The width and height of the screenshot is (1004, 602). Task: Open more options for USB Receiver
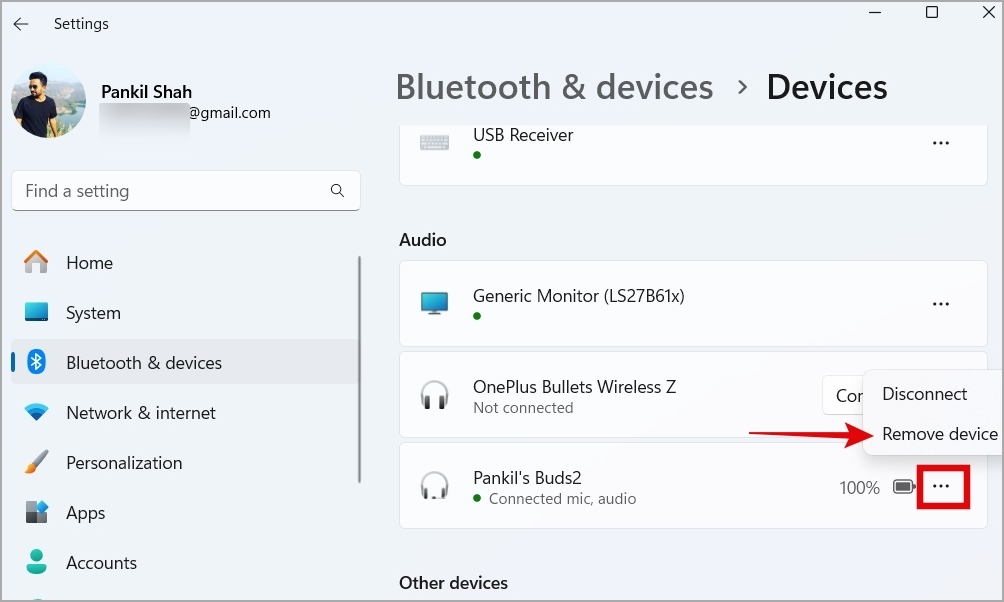(940, 144)
